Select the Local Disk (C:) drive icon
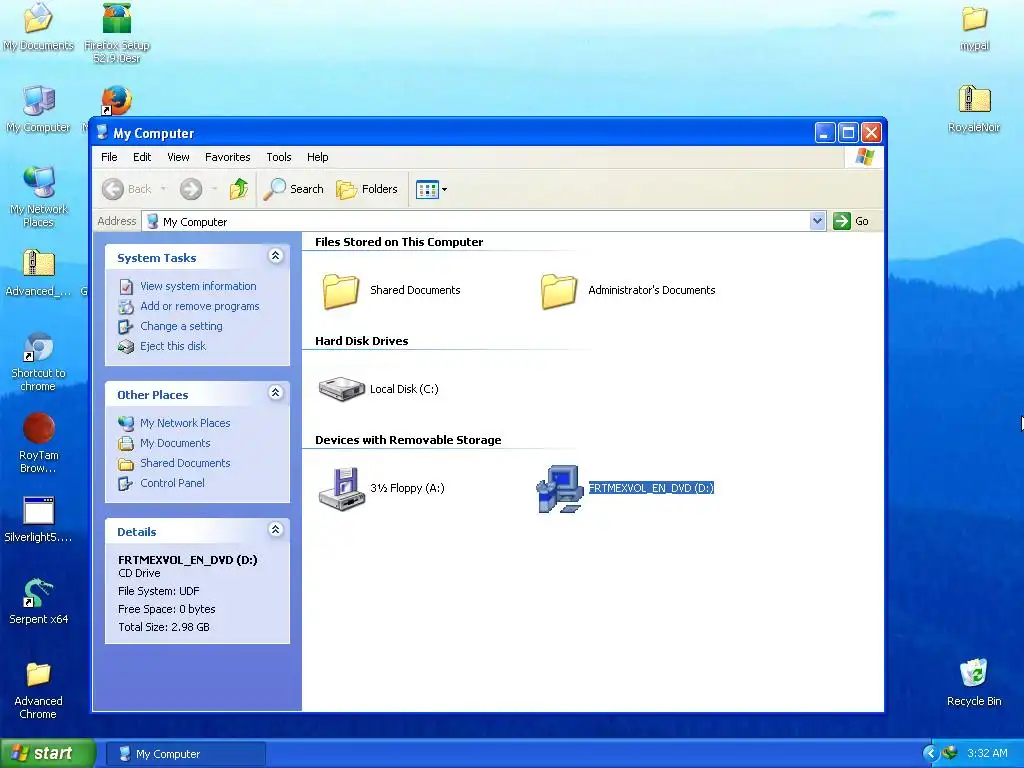1024x768 pixels. click(x=341, y=389)
